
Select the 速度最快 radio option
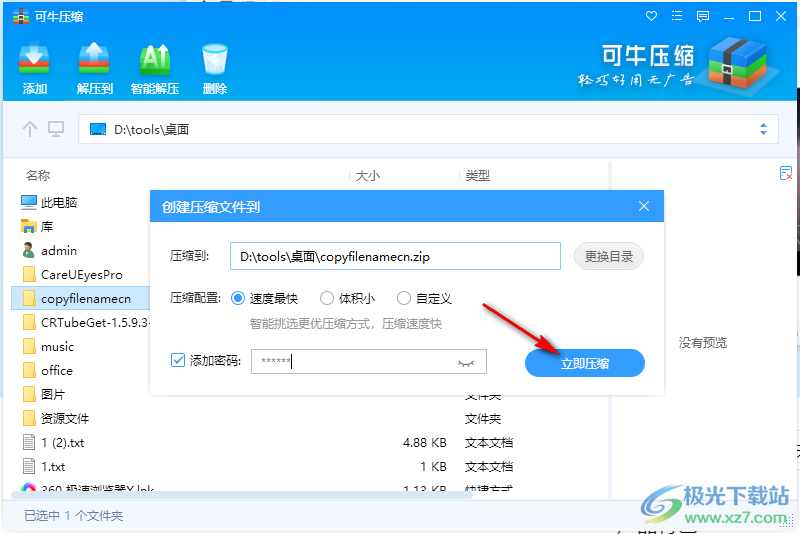point(238,298)
